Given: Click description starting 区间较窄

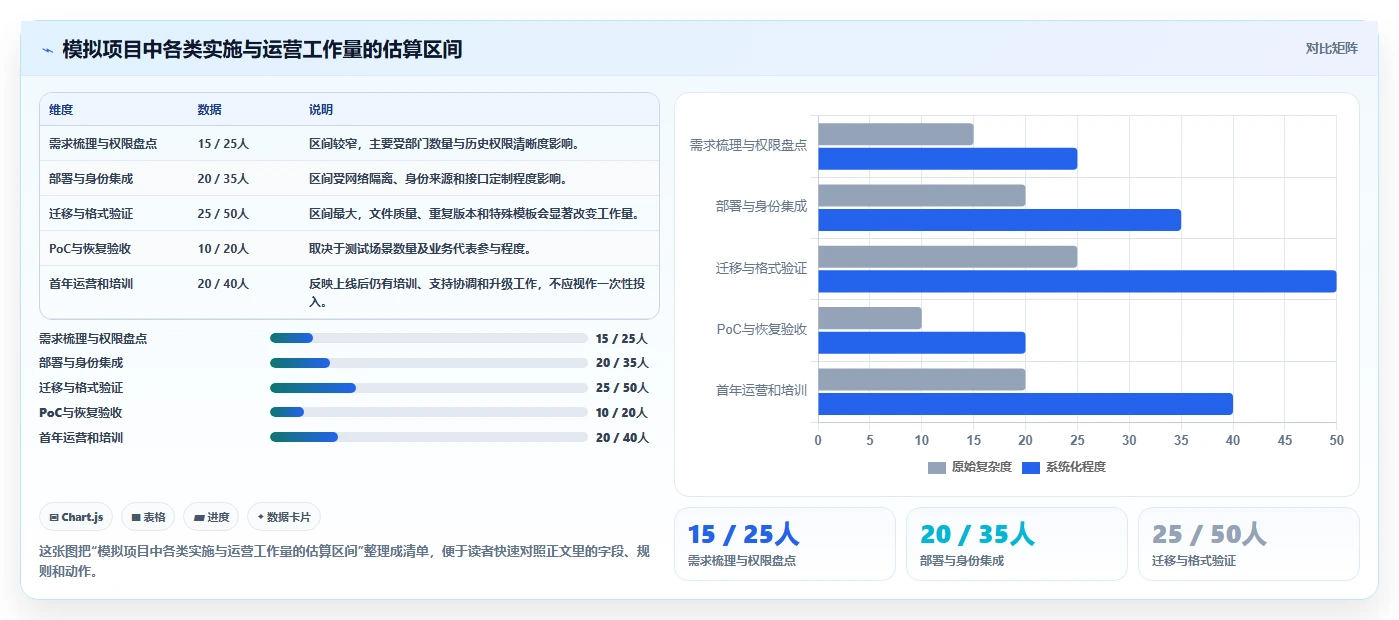Looking at the screenshot, I should (445, 144).
